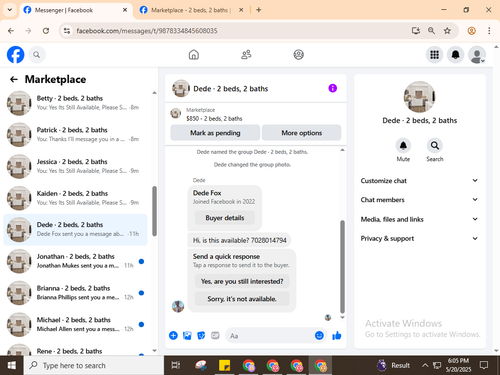Open more actions plus icon in composer

pos(173,335)
